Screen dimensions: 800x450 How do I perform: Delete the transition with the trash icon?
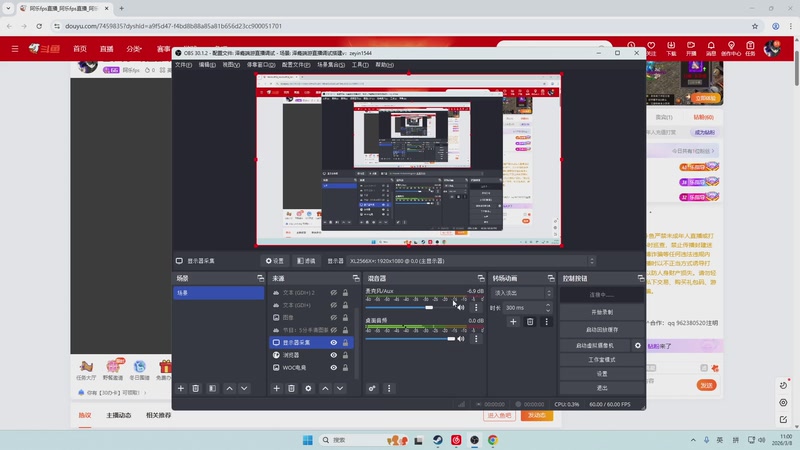click(530, 321)
